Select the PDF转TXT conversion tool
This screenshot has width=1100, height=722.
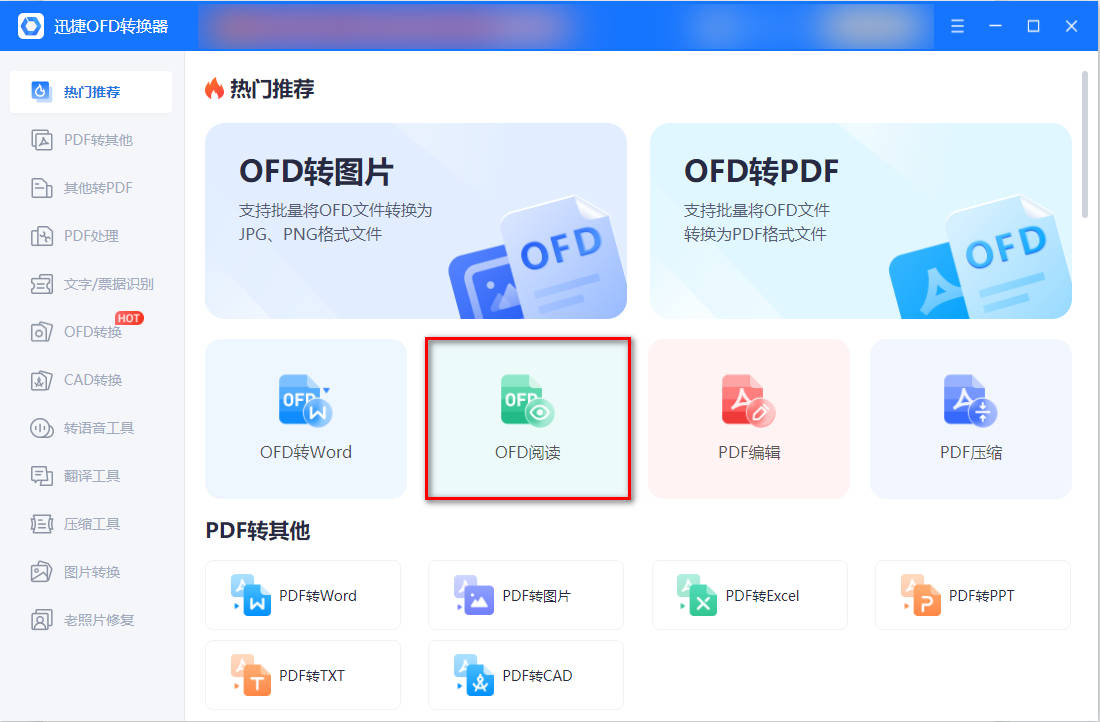click(303, 675)
